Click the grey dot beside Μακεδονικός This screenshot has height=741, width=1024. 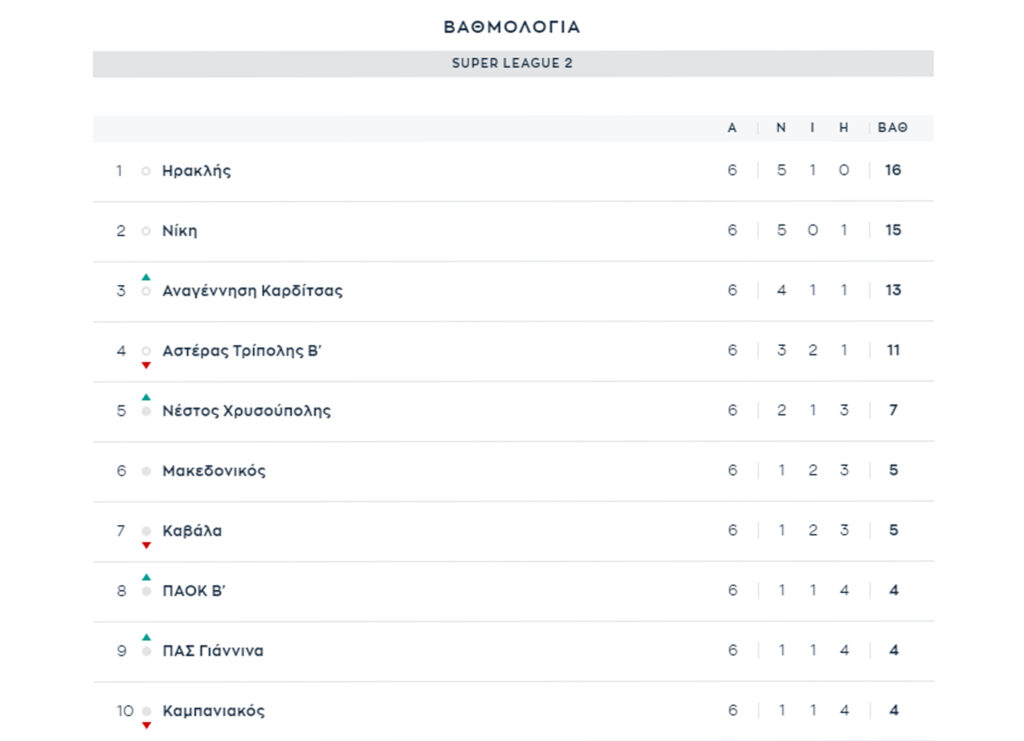(146, 471)
